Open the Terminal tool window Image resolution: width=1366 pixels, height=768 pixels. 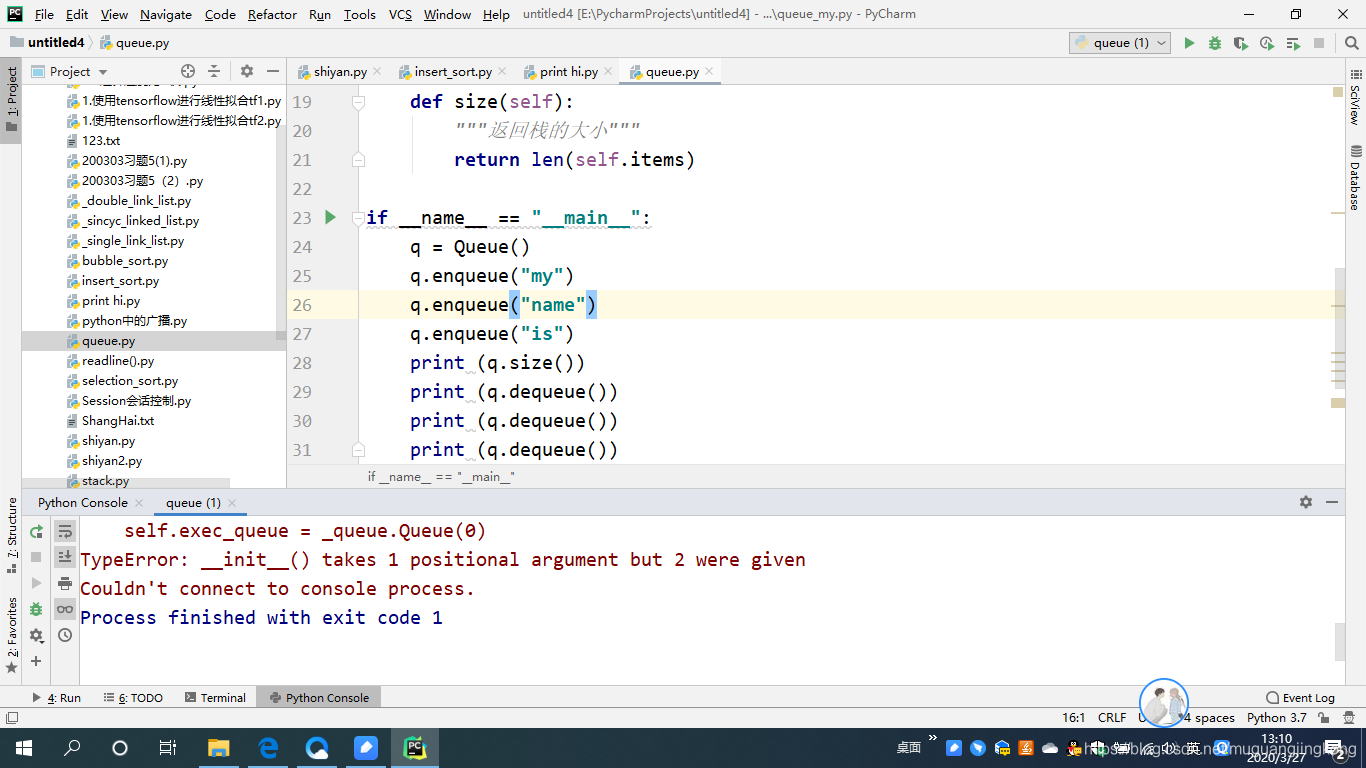click(x=214, y=697)
